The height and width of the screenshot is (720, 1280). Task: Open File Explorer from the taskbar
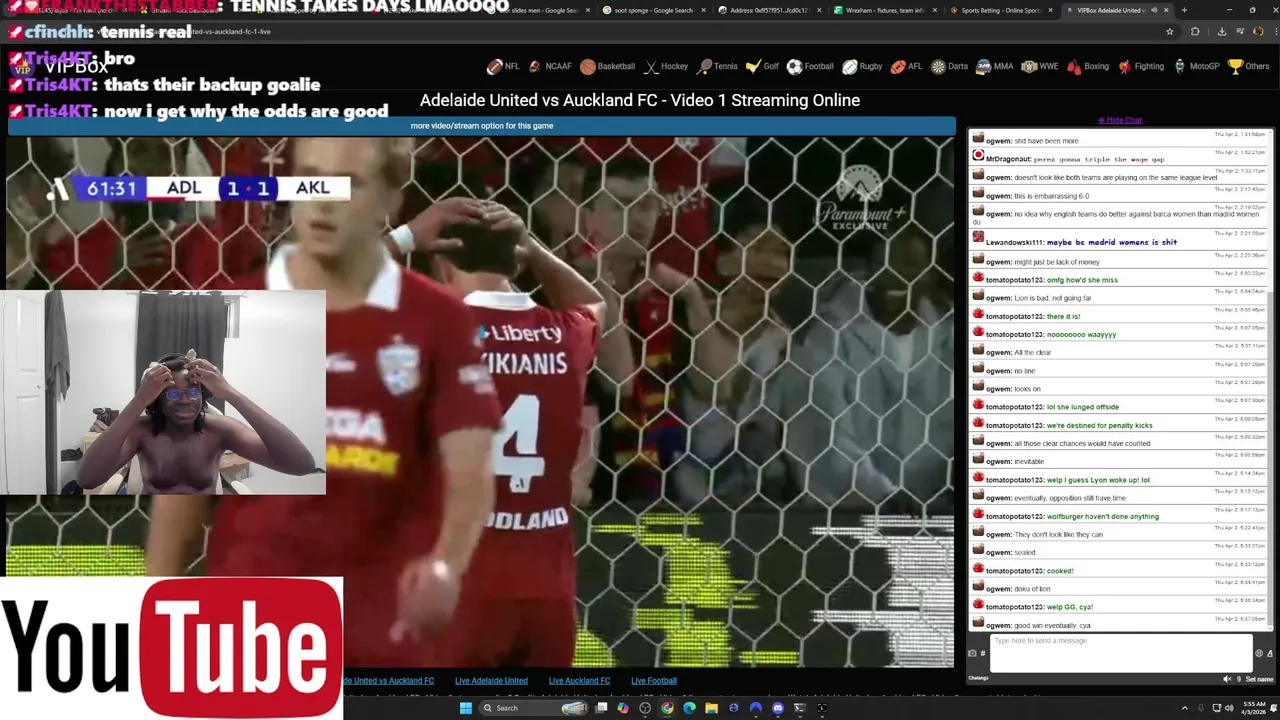coord(711,708)
